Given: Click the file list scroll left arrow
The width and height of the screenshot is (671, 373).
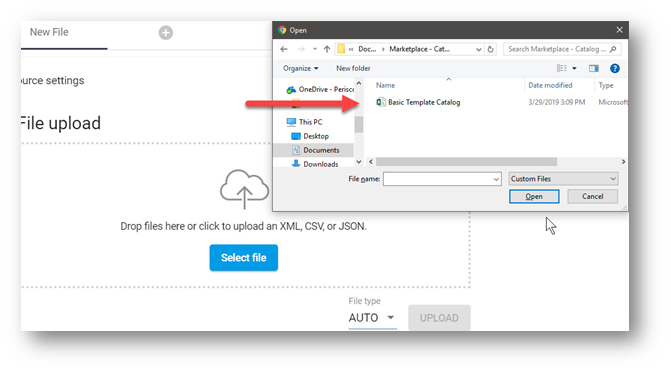Looking at the screenshot, I should (371, 162).
